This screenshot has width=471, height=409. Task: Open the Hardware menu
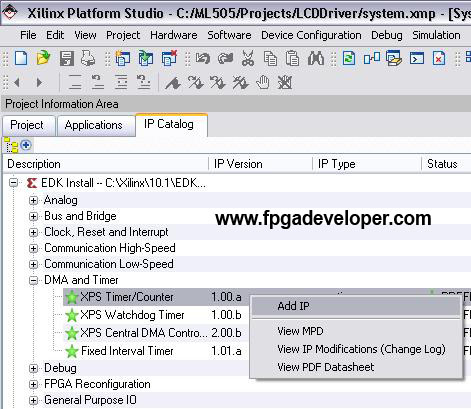pyautogui.click(x=174, y=35)
